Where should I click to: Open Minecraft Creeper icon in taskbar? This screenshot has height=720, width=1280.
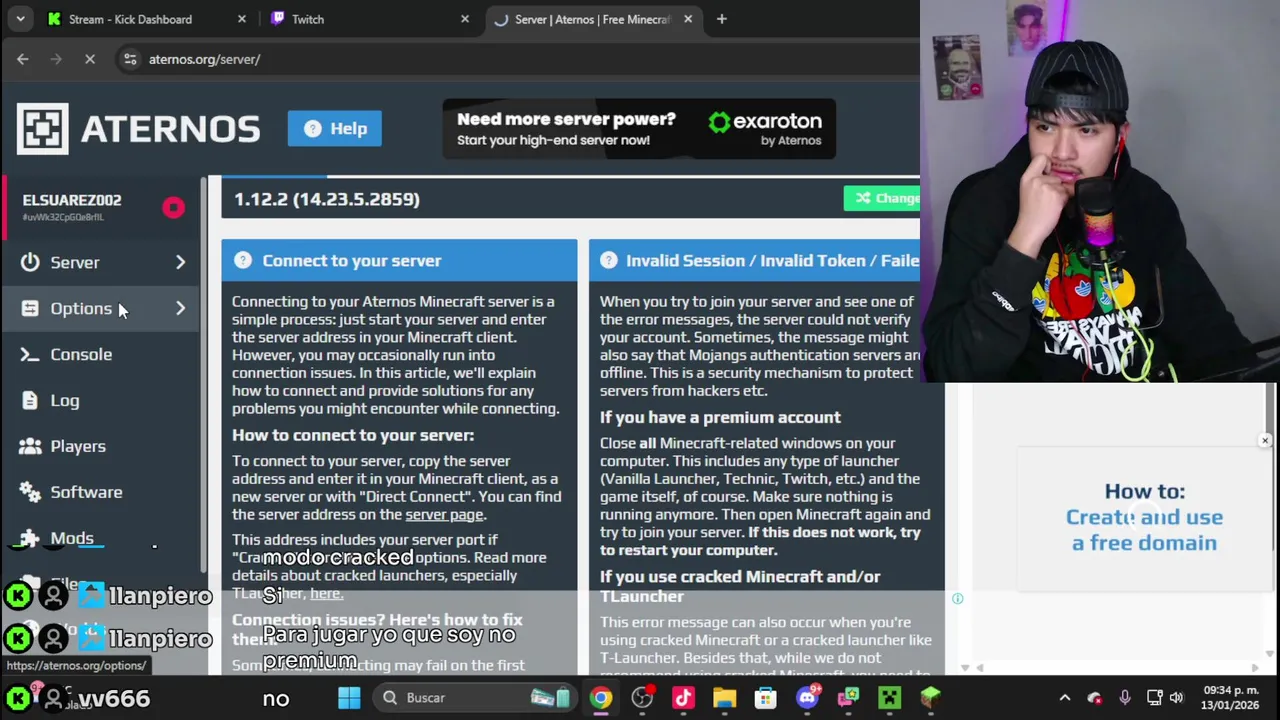[889, 697]
